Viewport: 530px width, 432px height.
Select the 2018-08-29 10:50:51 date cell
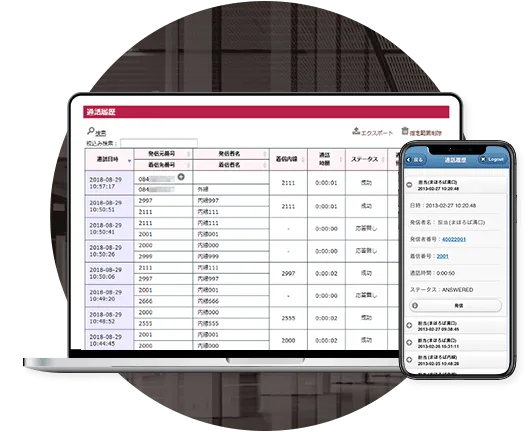coord(109,206)
